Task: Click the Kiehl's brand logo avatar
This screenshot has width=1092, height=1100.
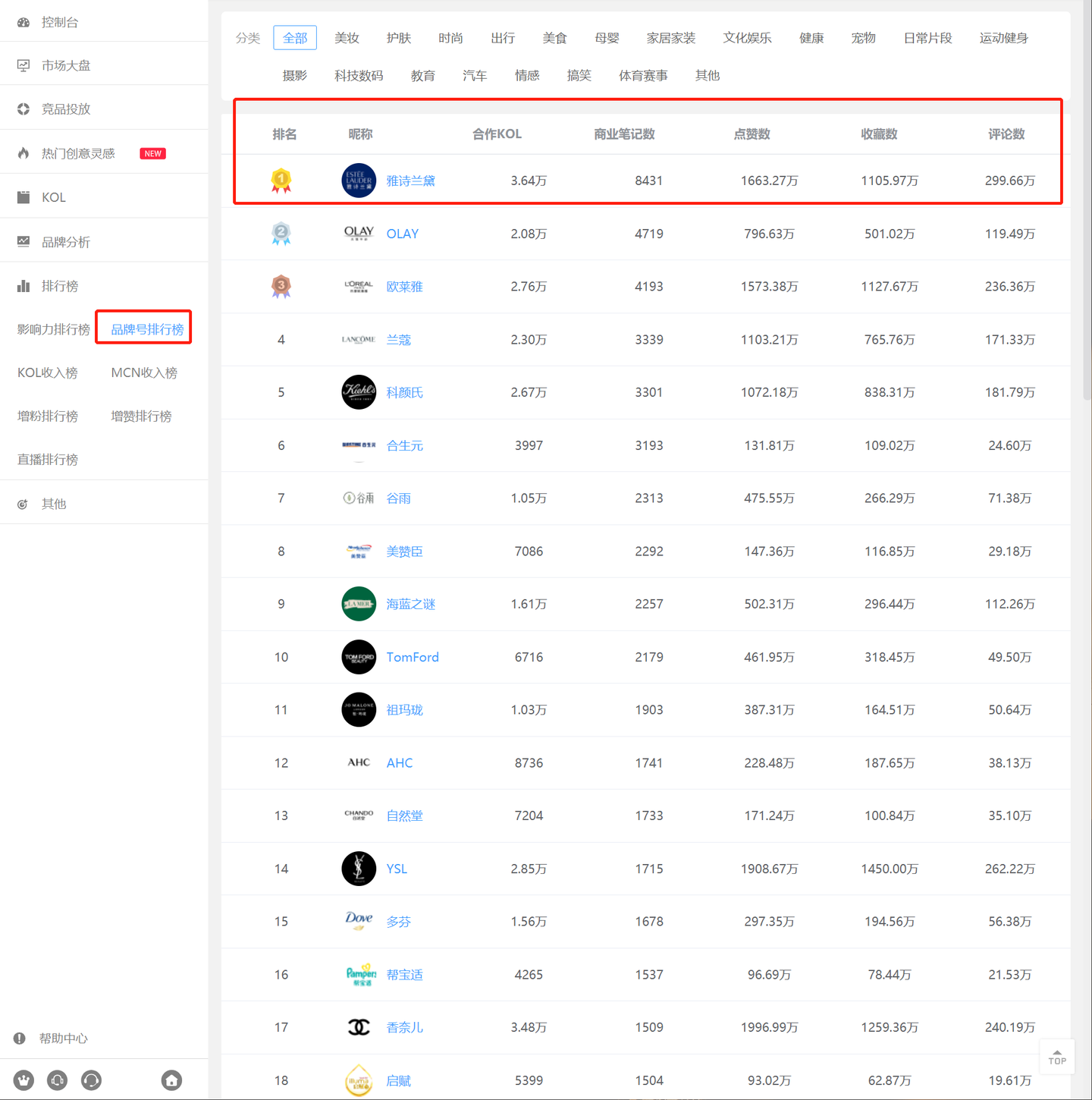Action: 359,392
